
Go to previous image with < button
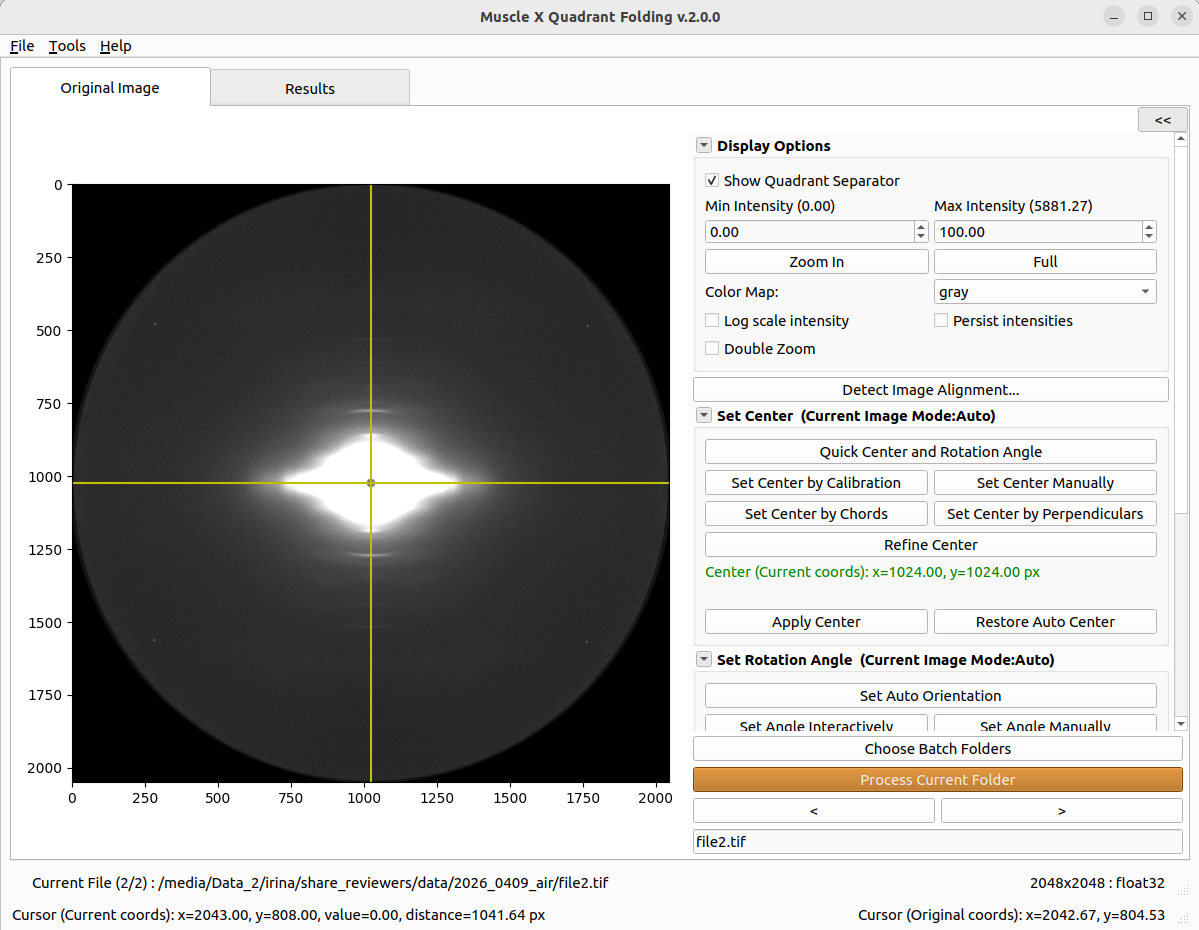click(x=814, y=811)
